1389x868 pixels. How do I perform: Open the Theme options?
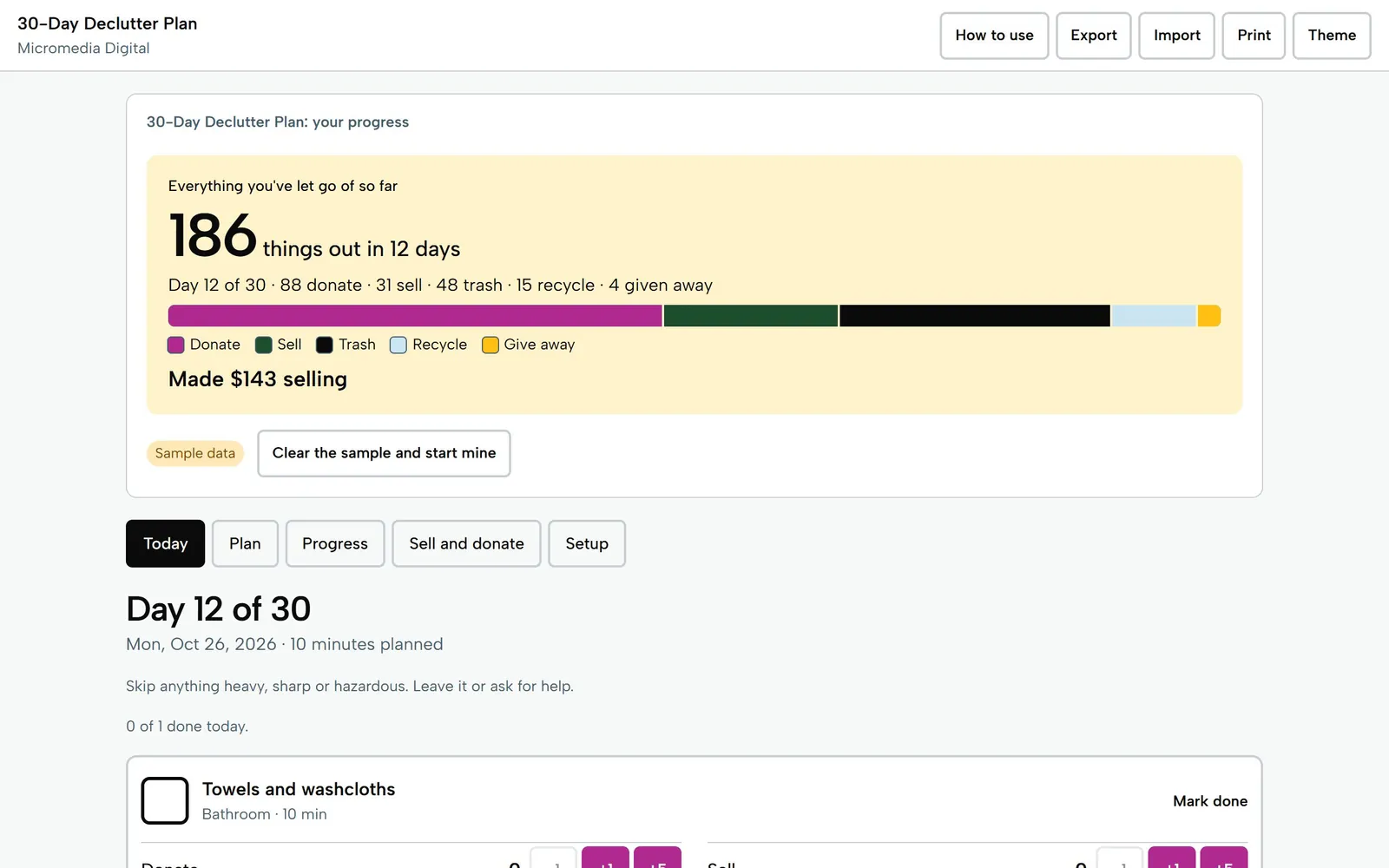click(x=1332, y=36)
